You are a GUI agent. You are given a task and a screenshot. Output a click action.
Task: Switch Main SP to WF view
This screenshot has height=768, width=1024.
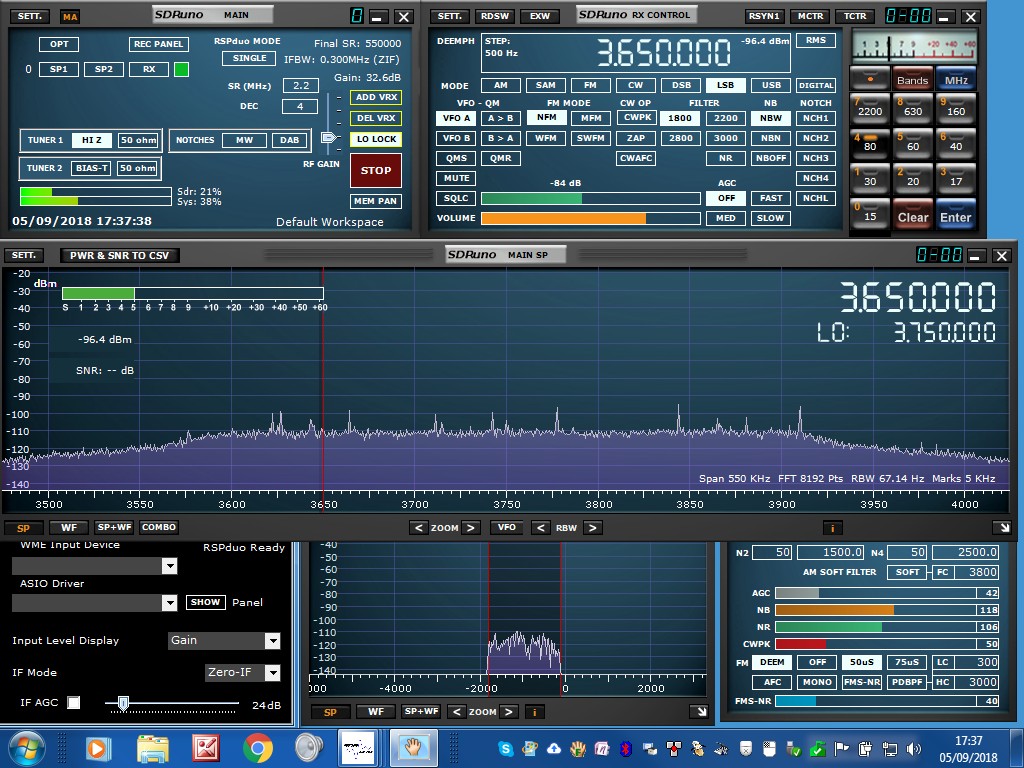coord(69,528)
